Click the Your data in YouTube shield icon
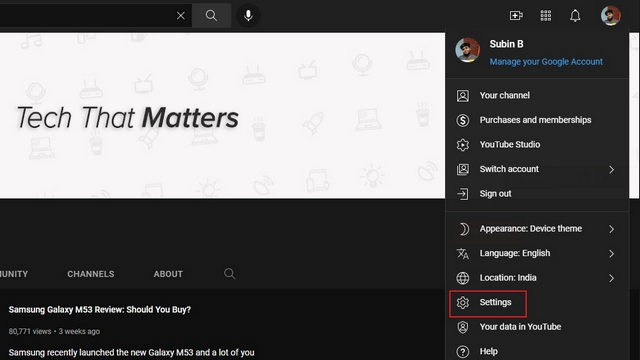This screenshot has height=360, width=640. pos(462,327)
